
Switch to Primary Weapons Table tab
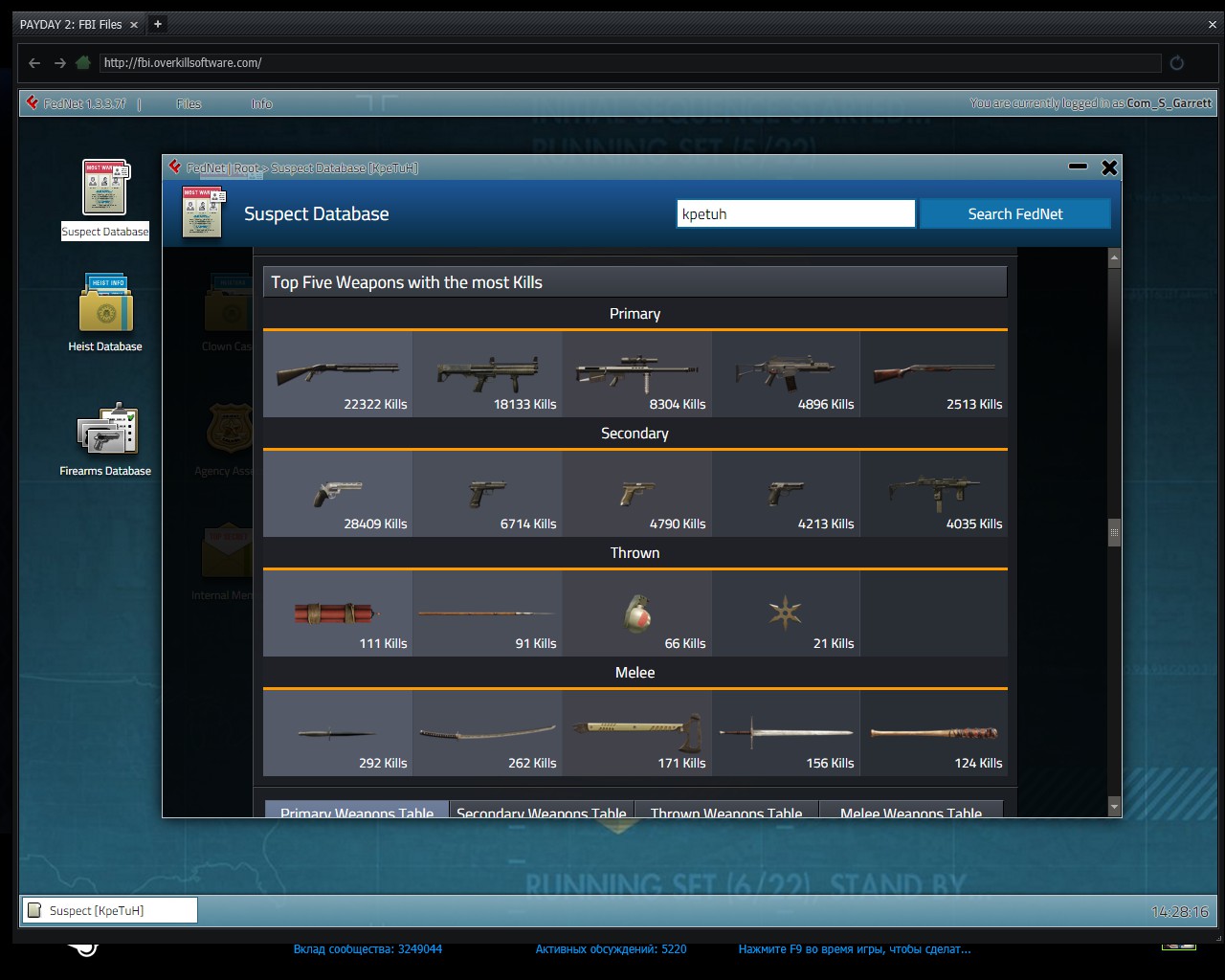pyautogui.click(x=357, y=810)
